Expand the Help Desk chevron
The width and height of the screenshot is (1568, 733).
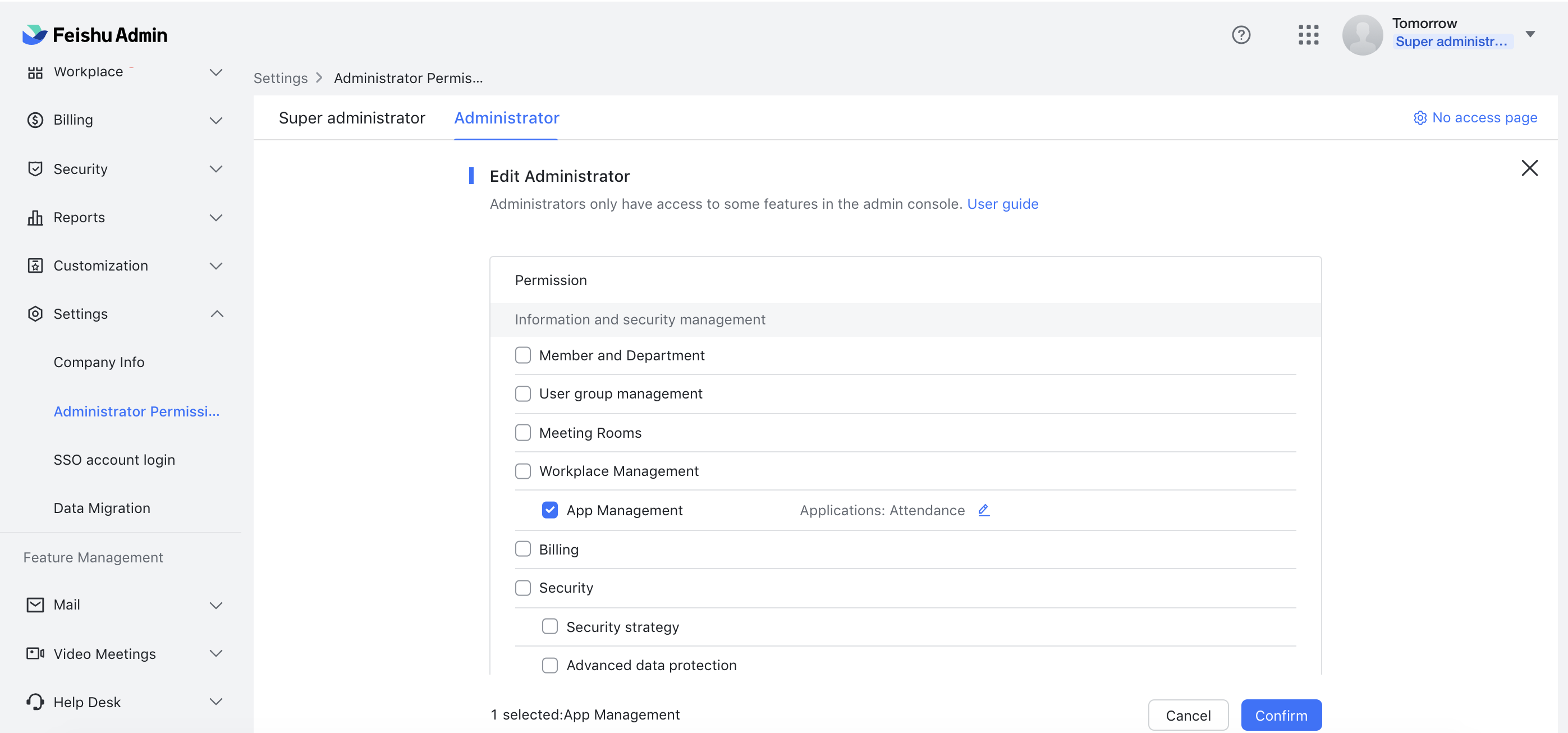tap(216, 702)
